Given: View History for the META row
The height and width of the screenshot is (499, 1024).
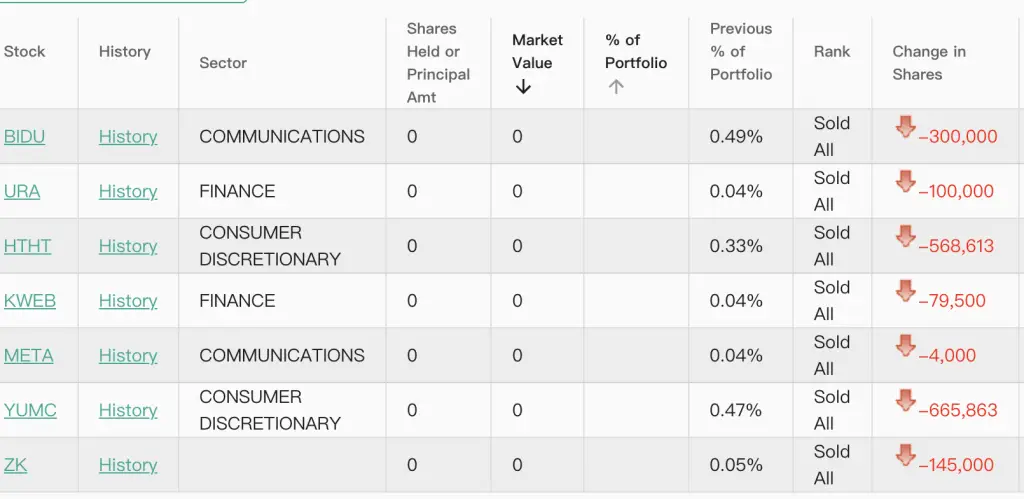Looking at the screenshot, I should point(128,356).
